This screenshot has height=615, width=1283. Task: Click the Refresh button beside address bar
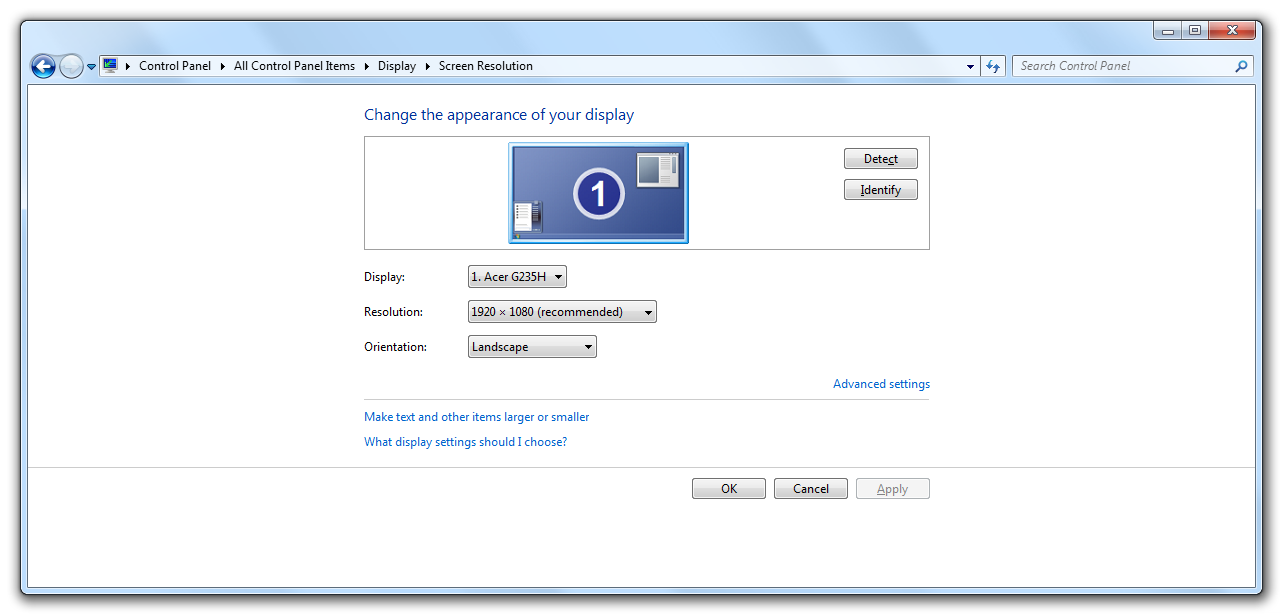tap(992, 66)
